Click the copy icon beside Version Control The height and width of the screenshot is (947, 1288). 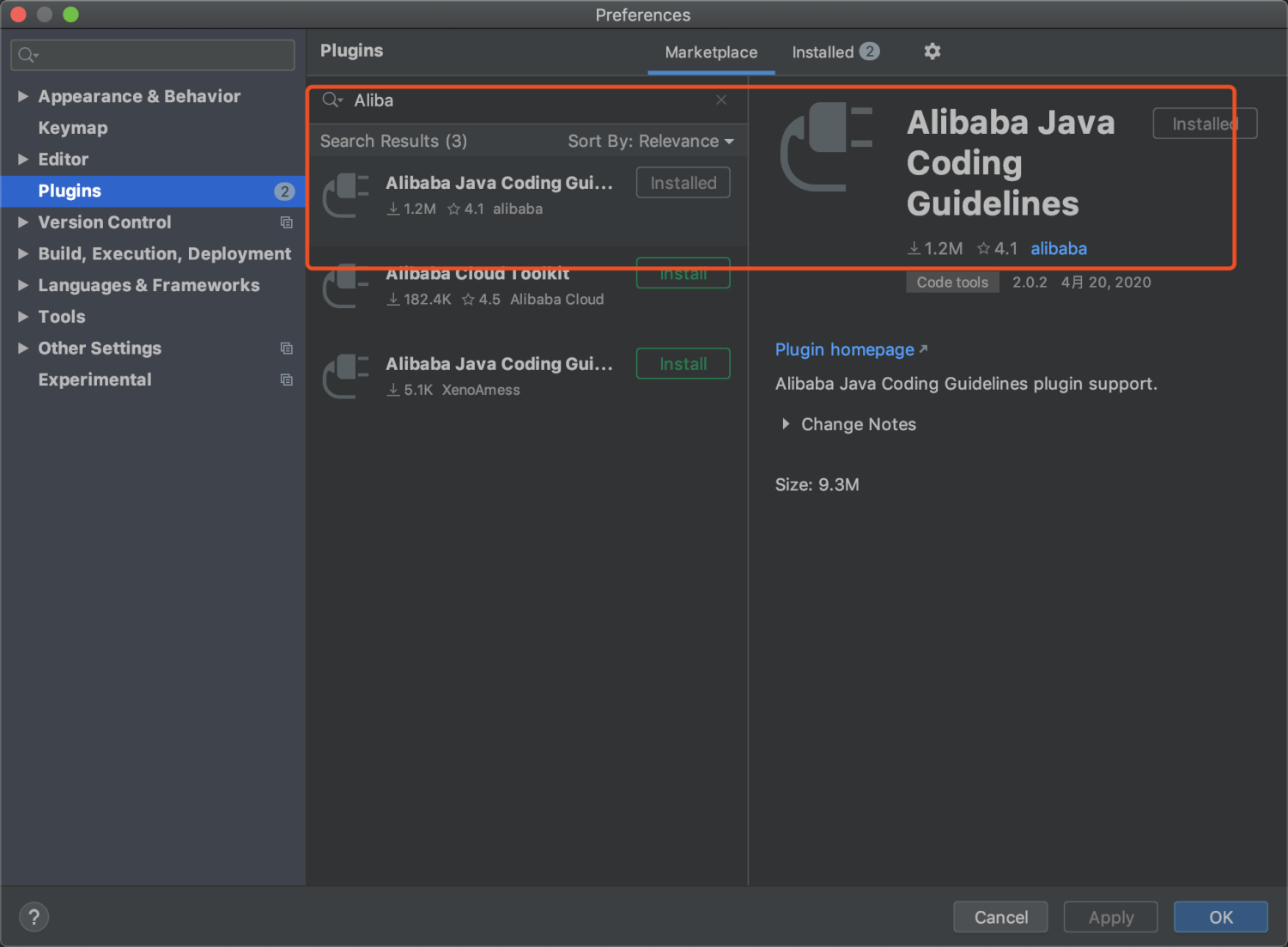pyautogui.click(x=287, y=222)
